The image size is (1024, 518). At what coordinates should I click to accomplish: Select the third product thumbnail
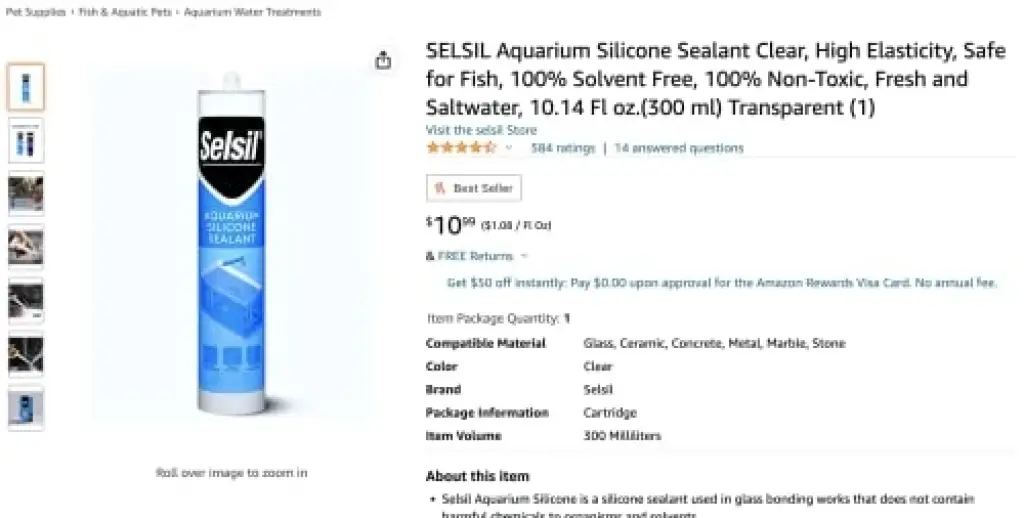tap(26, 194)
